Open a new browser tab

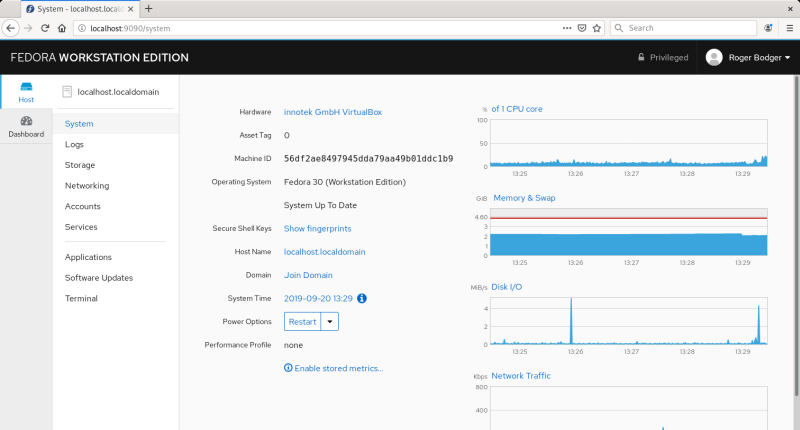(x=148, y=8)
